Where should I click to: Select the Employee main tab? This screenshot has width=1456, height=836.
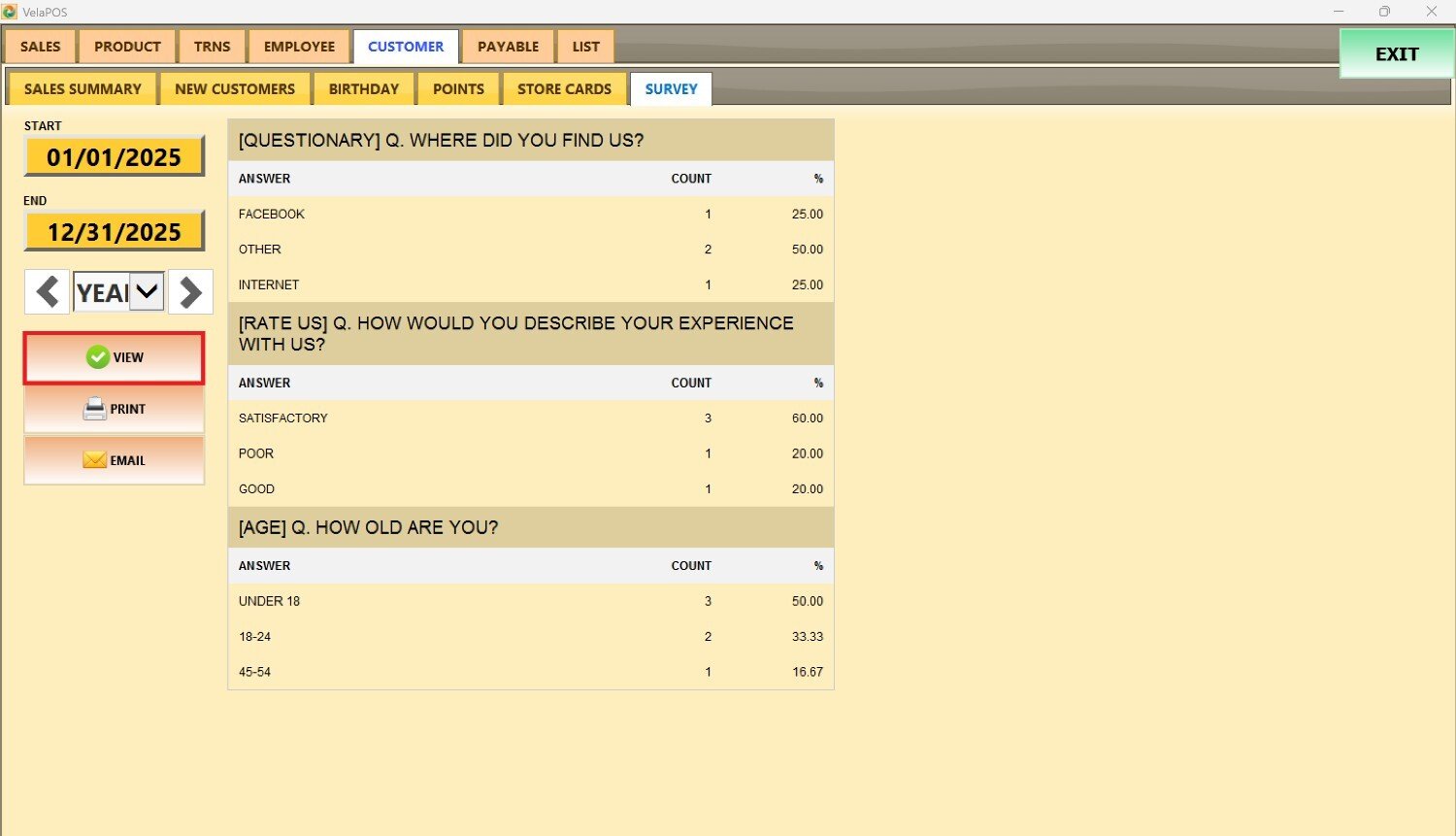coord(299,47)
